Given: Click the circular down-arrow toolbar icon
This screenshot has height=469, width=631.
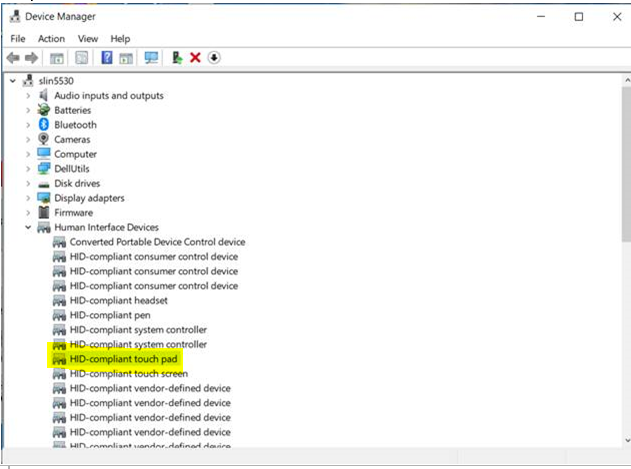Looking at the screenshot, I should (214, 58).
